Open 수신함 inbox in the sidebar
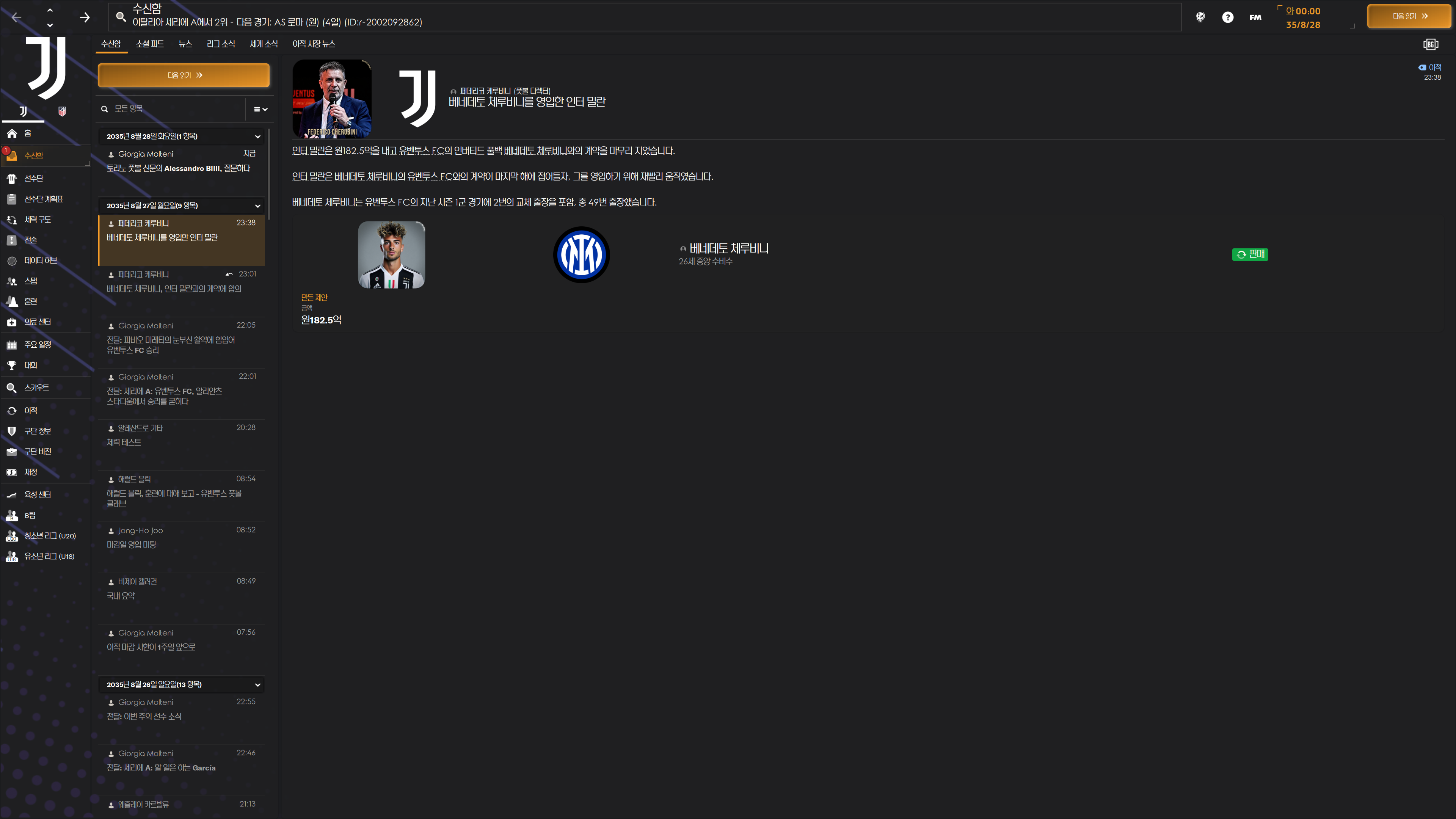Image resolution: width=1456 pixels, height=819 pixels. pyautogui.click(x=45, y=155)
